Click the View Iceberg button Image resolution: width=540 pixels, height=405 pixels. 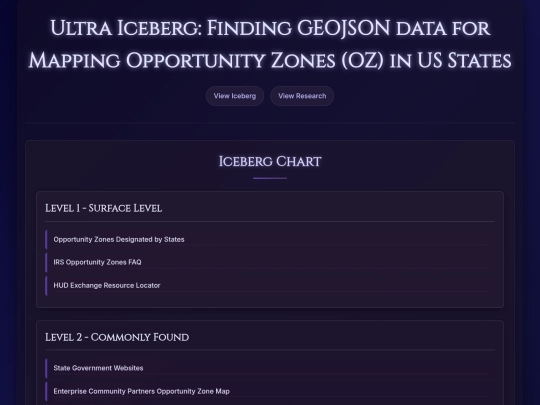coord(235,96)
